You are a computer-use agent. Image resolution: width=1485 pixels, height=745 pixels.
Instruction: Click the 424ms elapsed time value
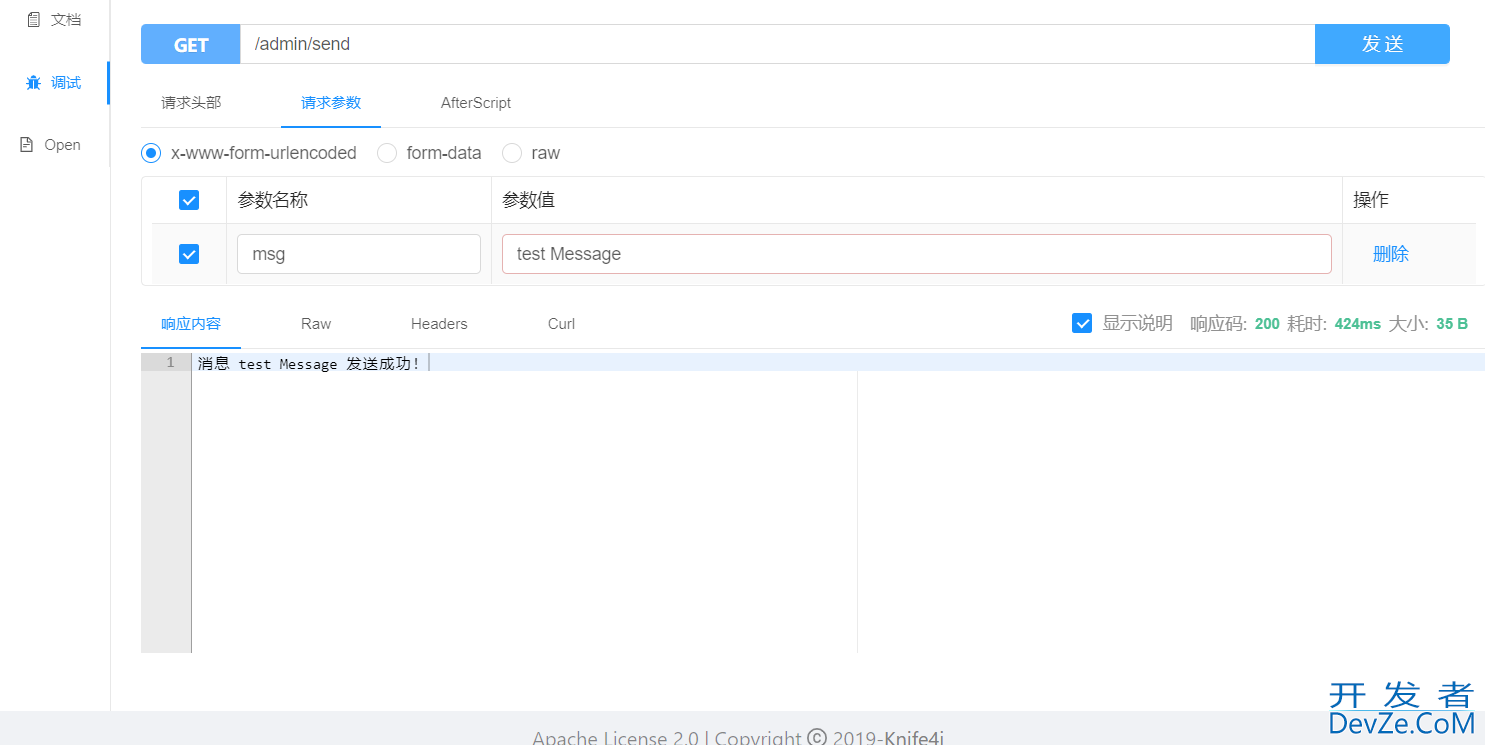pos(1357,324)
